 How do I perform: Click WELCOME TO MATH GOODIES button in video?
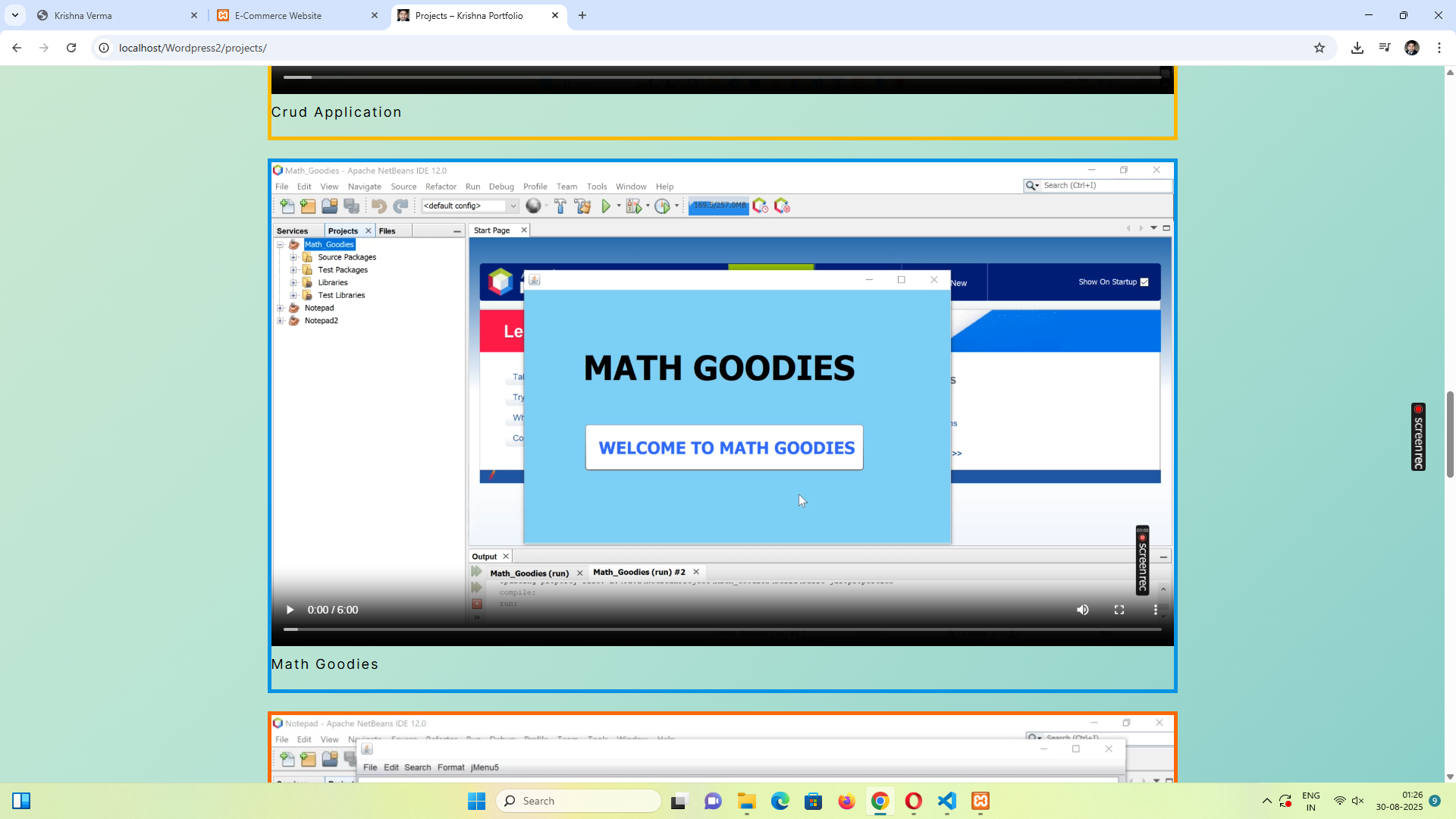click(x=724, y=447)
